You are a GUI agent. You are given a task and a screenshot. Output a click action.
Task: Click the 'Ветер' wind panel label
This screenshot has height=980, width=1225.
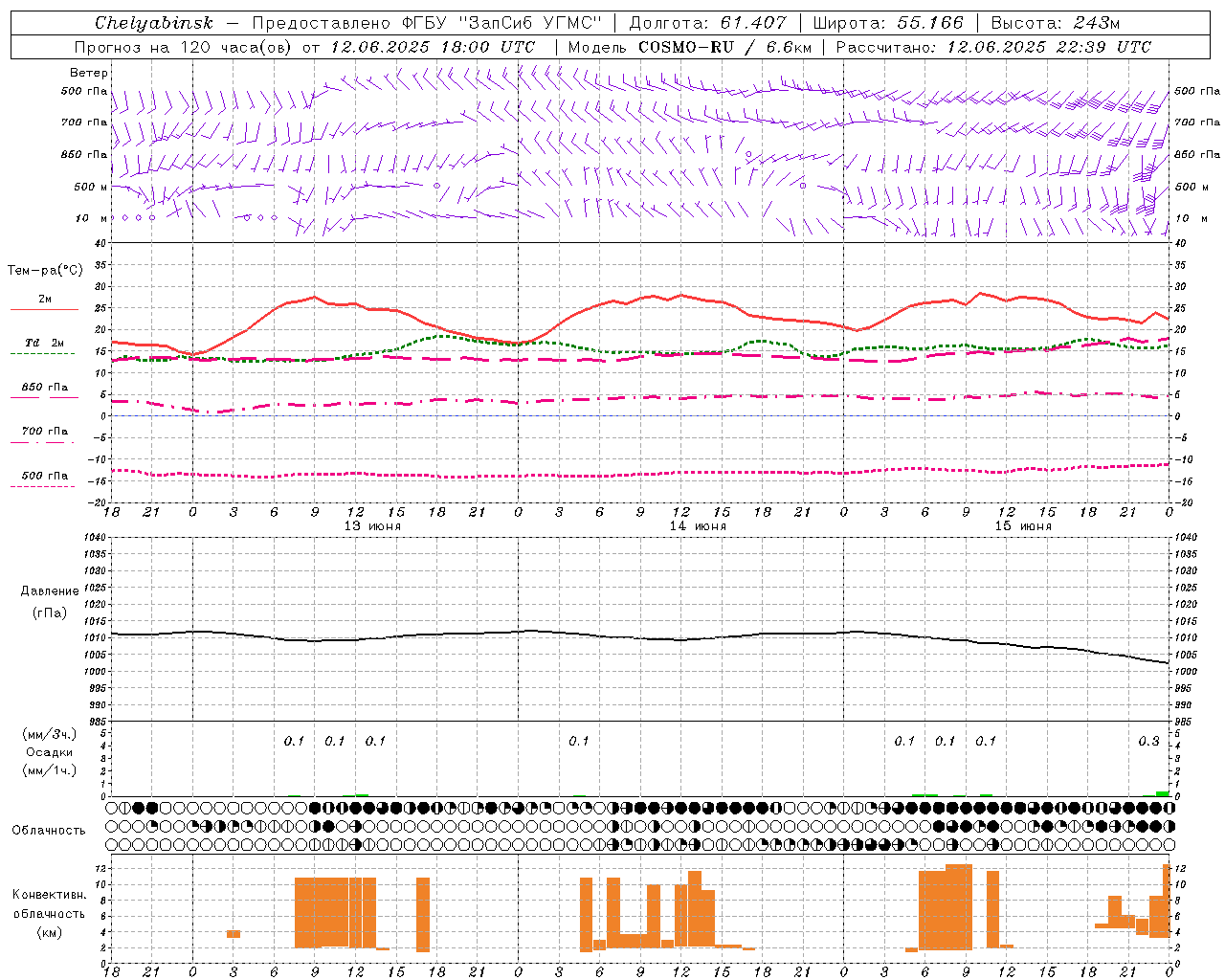[89, 73]
